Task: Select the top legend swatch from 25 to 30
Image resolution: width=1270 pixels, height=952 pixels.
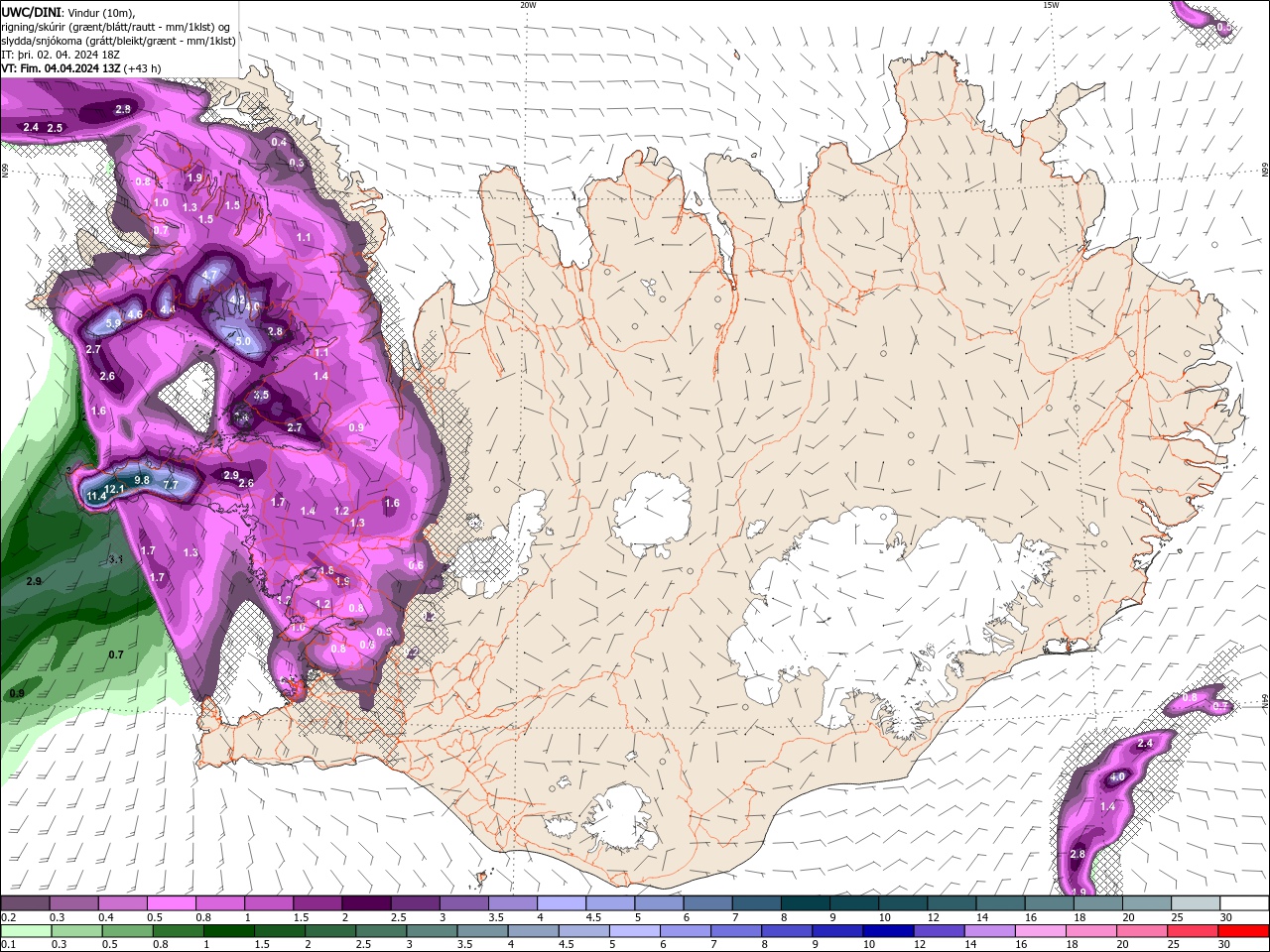Action: 1196,904
